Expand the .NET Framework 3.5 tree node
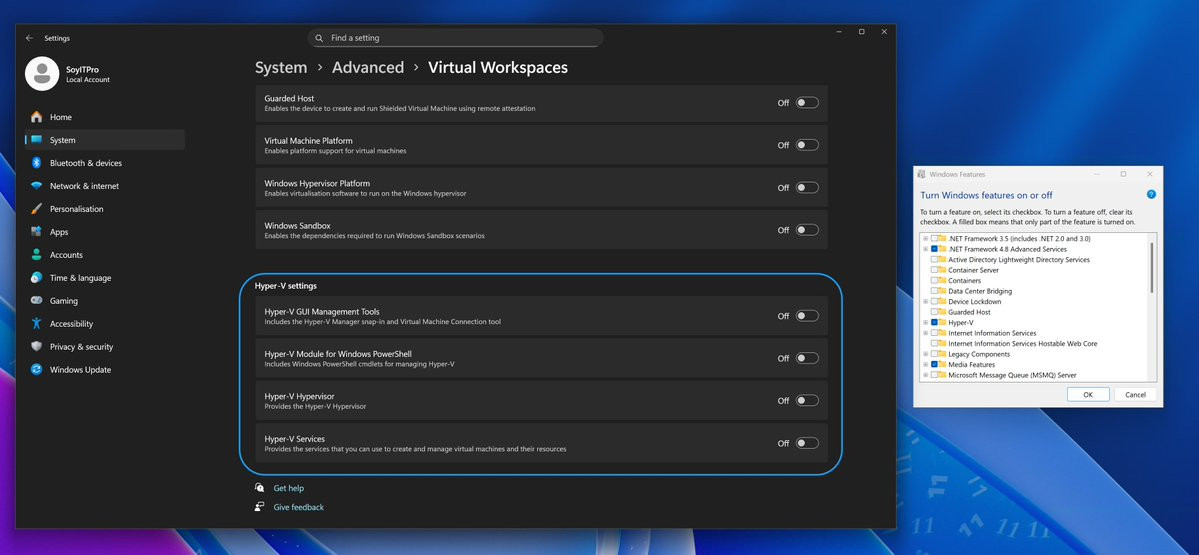The height and width of the screenshot is (555, 1199). (925, 239)
